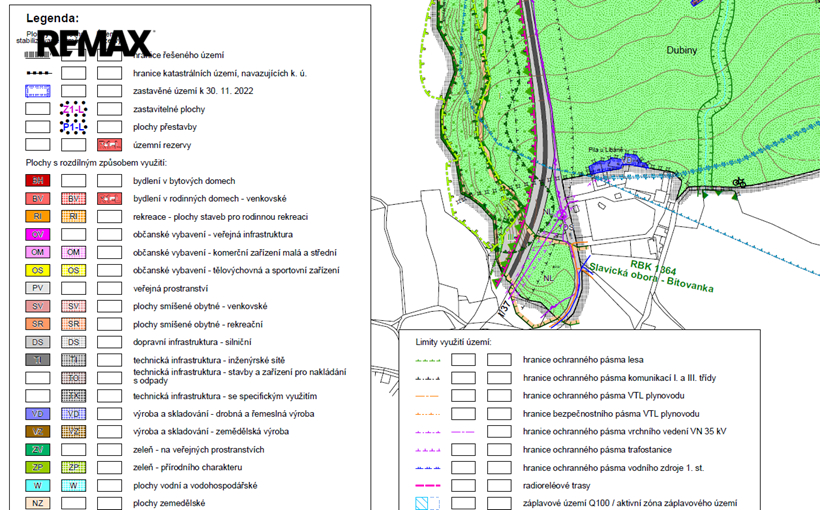Click the red územní rezervy symbol
This screenshot has height=510, width=820.
(x=109, y=145)
